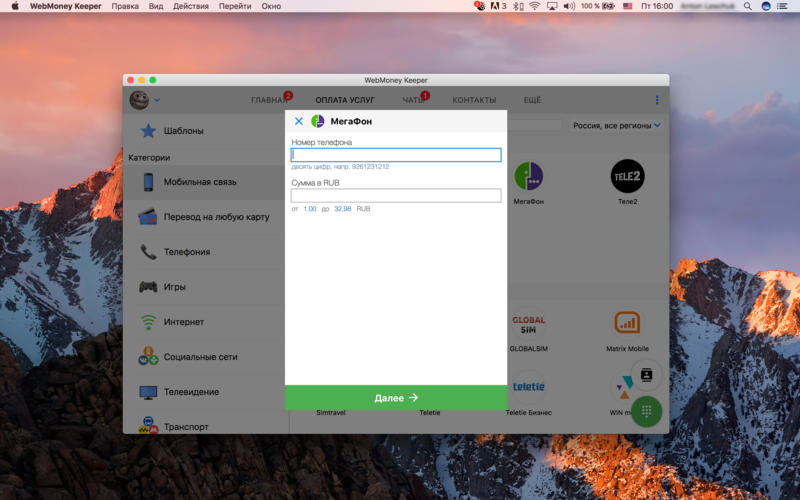Click the US flag input source
800x500 pixels.
[x=628, y=6]
